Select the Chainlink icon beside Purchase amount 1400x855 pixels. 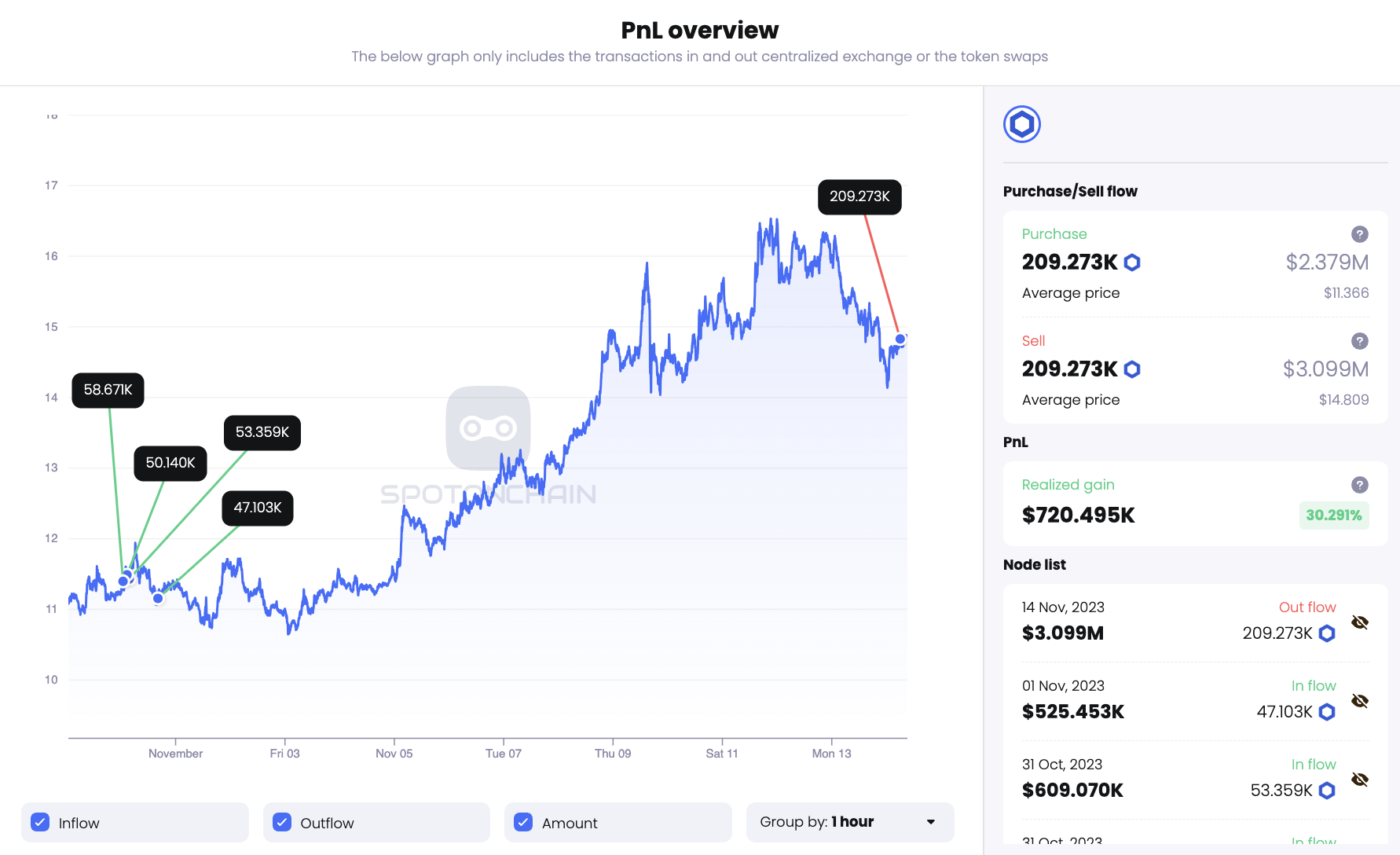tap(1131, 262)
